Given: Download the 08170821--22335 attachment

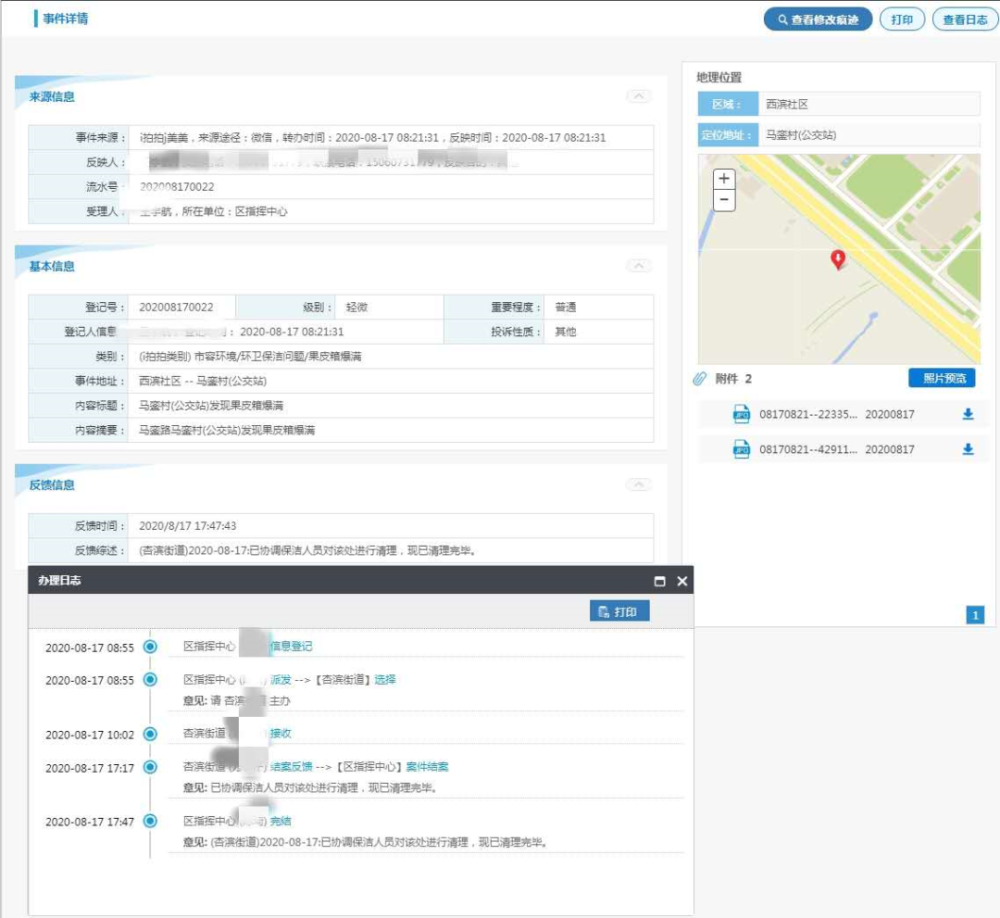Looking at the screenshot, I should 967,414.
